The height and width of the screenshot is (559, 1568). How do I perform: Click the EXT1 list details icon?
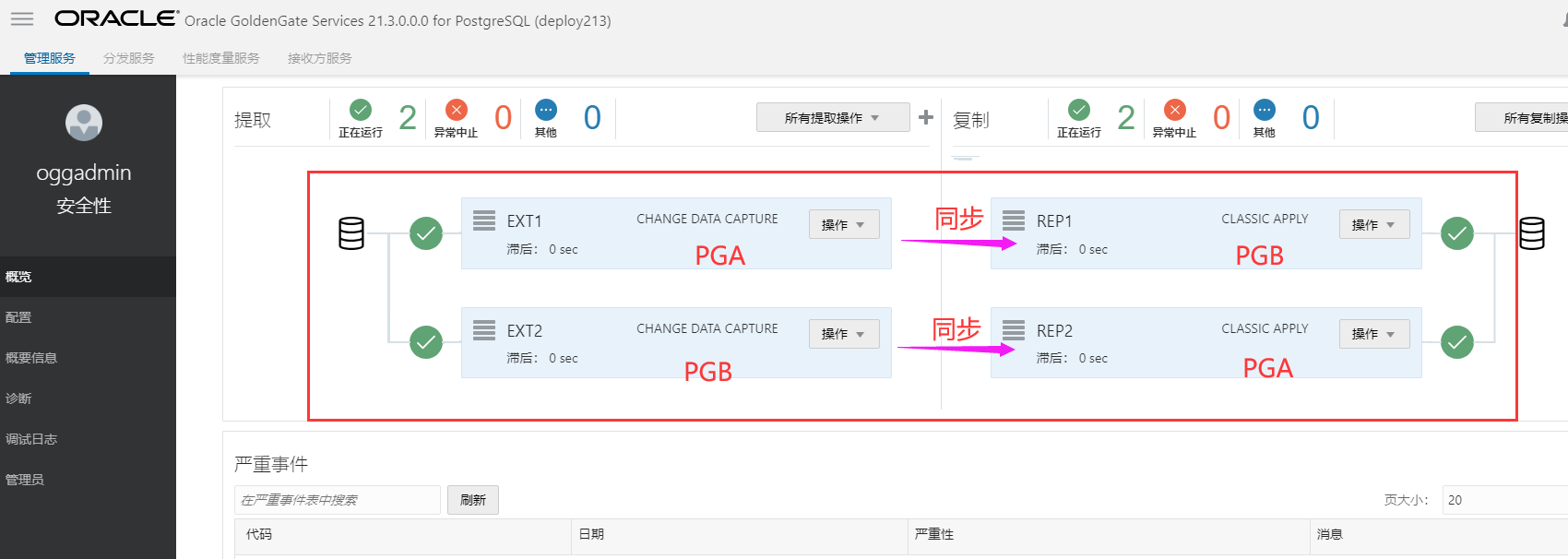[484, 220]
